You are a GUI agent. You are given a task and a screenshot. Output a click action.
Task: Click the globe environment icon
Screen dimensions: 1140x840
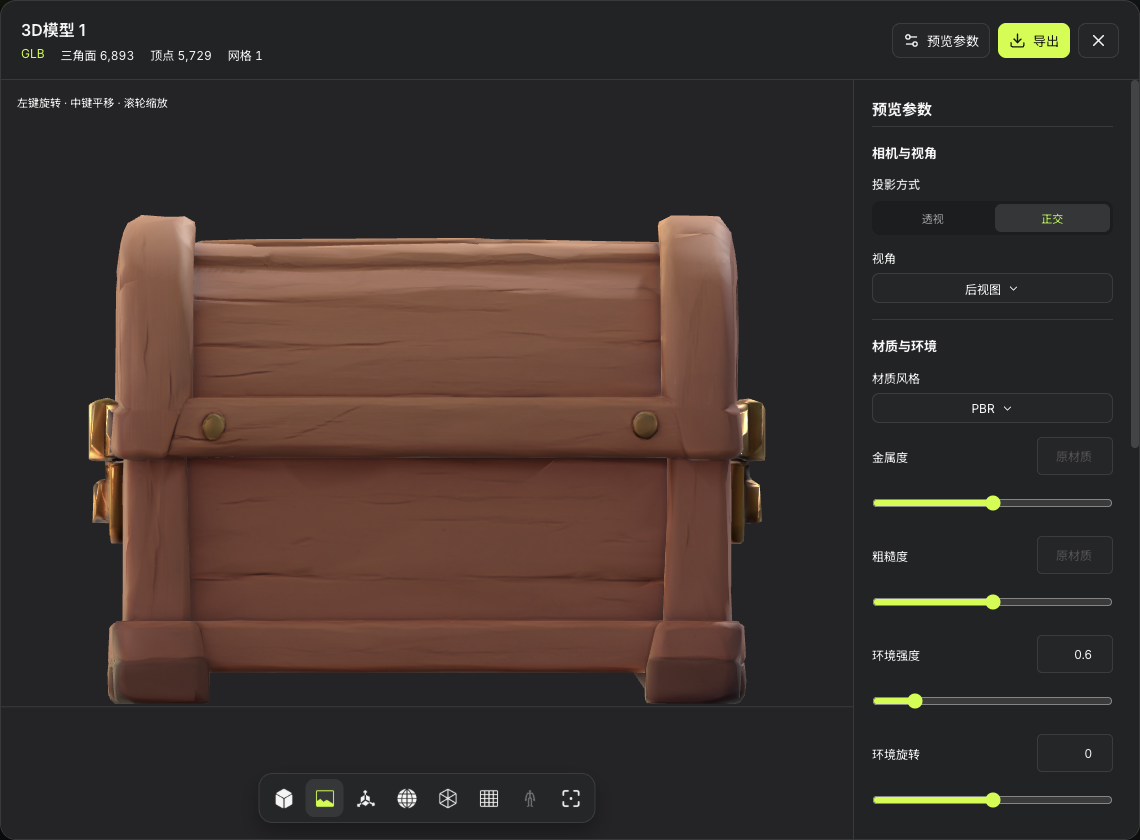tap(406, 799)
